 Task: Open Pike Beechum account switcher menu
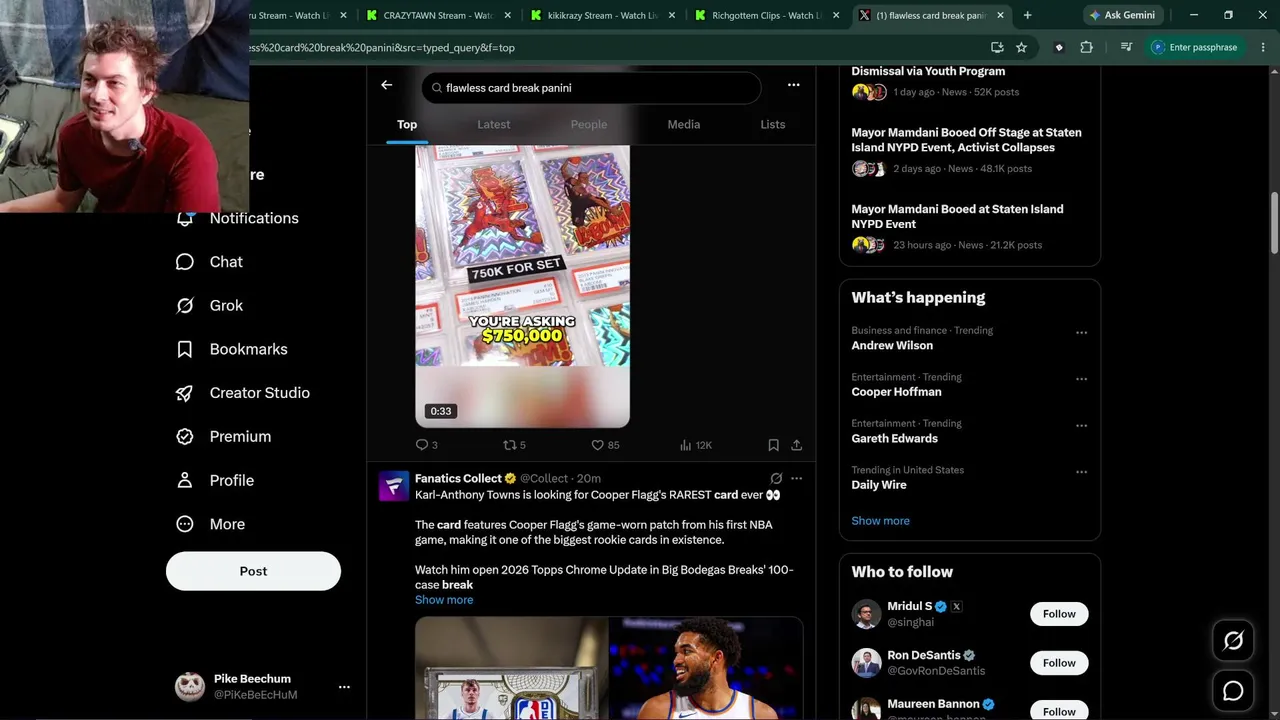pos(344,687)
